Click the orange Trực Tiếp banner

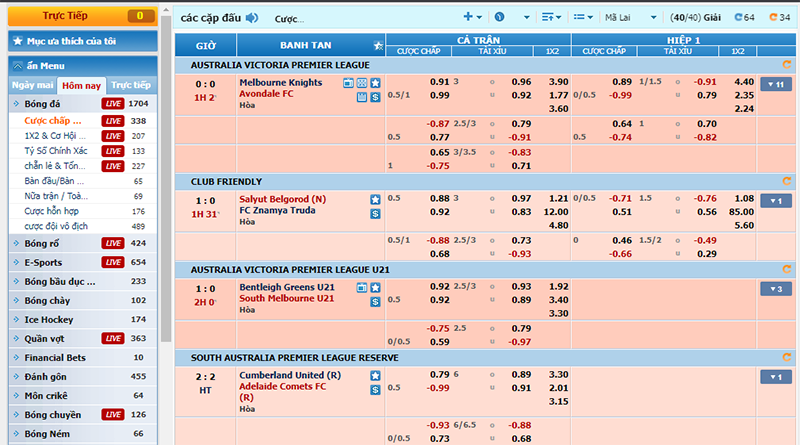[80, 15]
